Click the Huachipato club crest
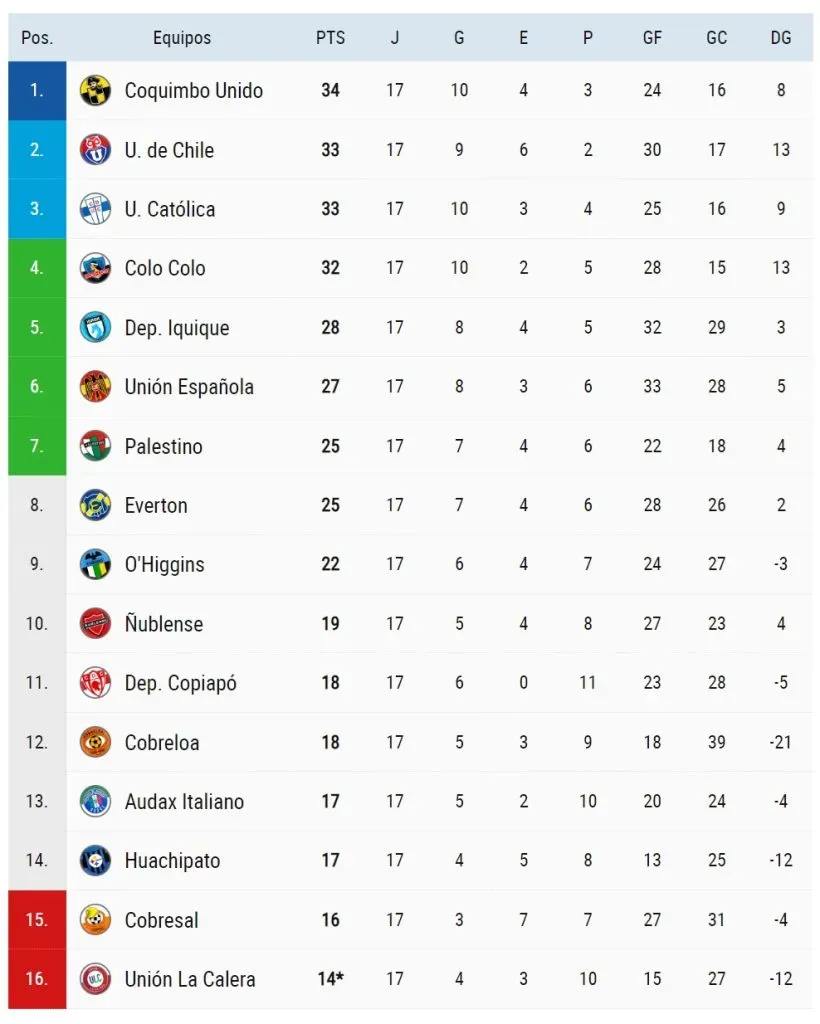820x1024 pixels. point(95,860)
